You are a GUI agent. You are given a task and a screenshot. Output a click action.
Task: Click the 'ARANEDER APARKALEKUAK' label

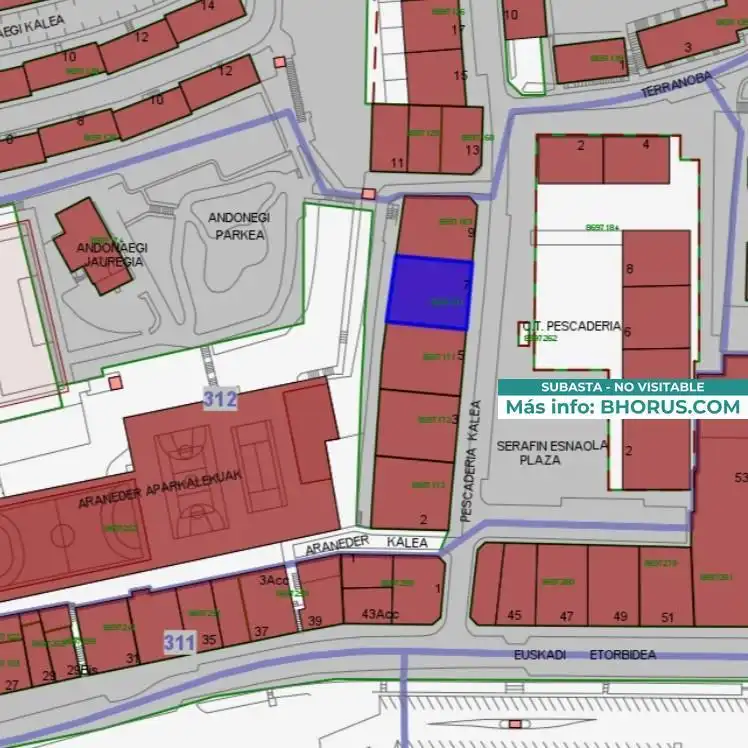point(160,489)
